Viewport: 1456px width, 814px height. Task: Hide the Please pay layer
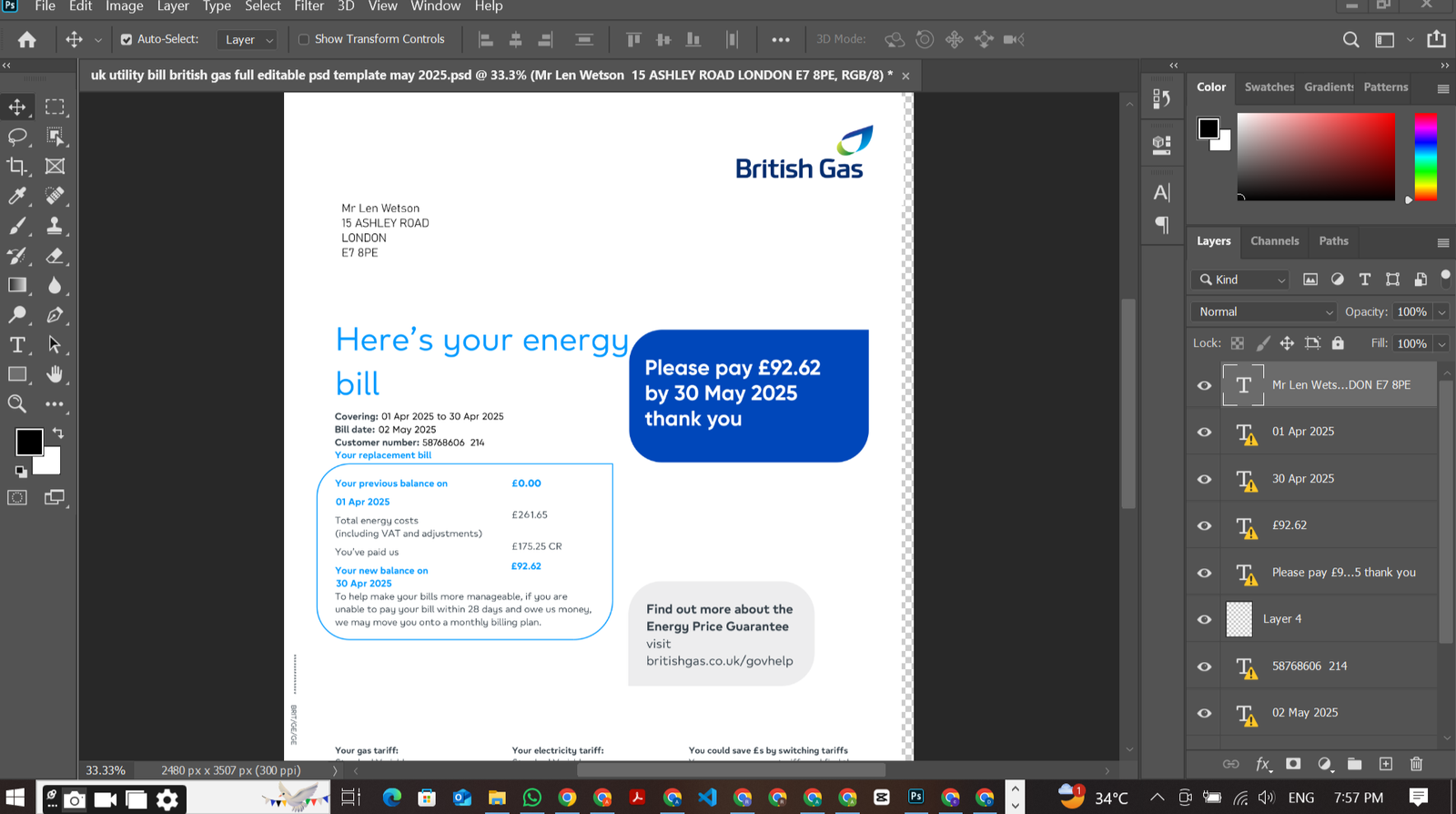1204,573
